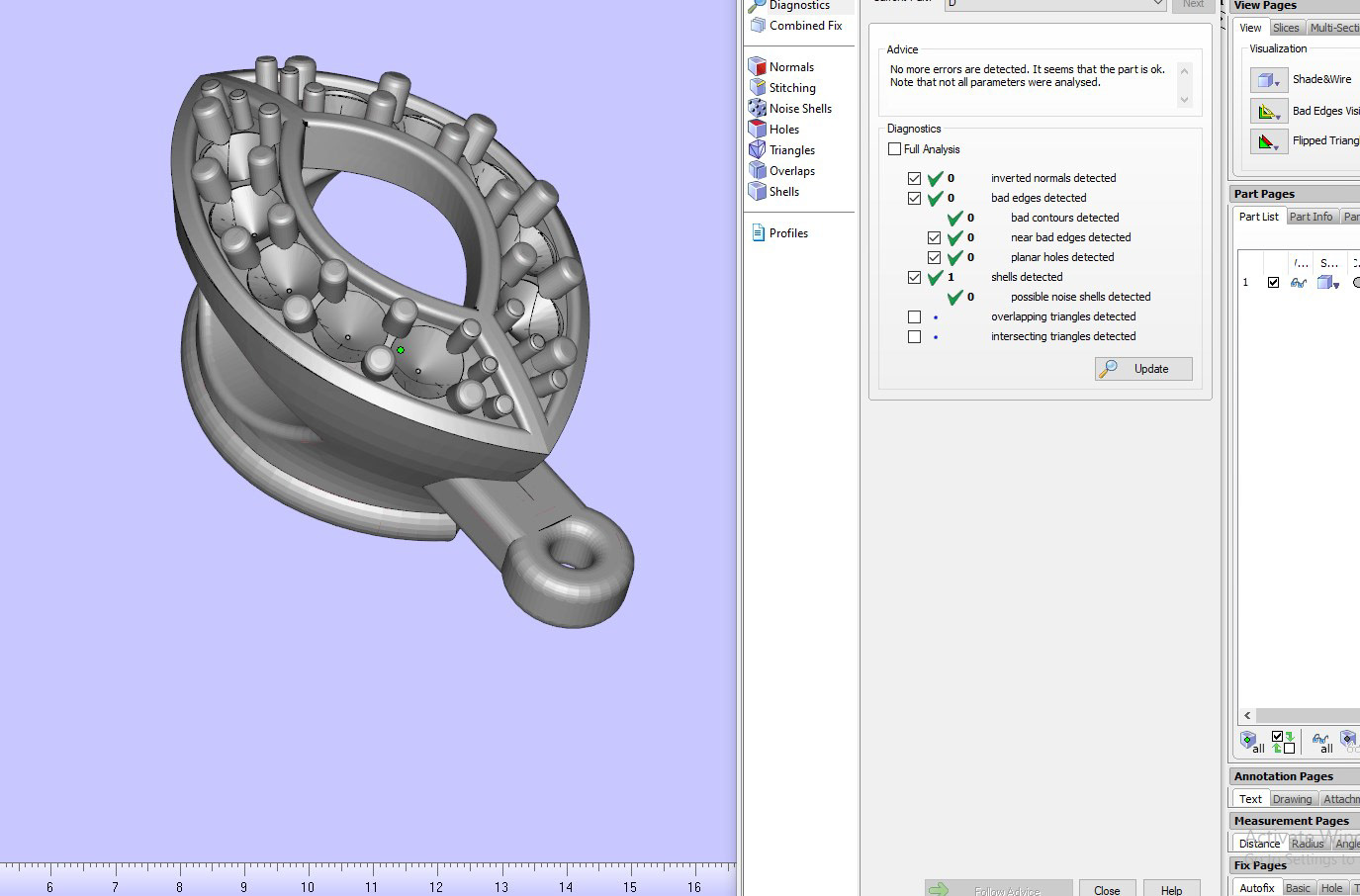Click the View Pages panel header

click(1296, 6)
